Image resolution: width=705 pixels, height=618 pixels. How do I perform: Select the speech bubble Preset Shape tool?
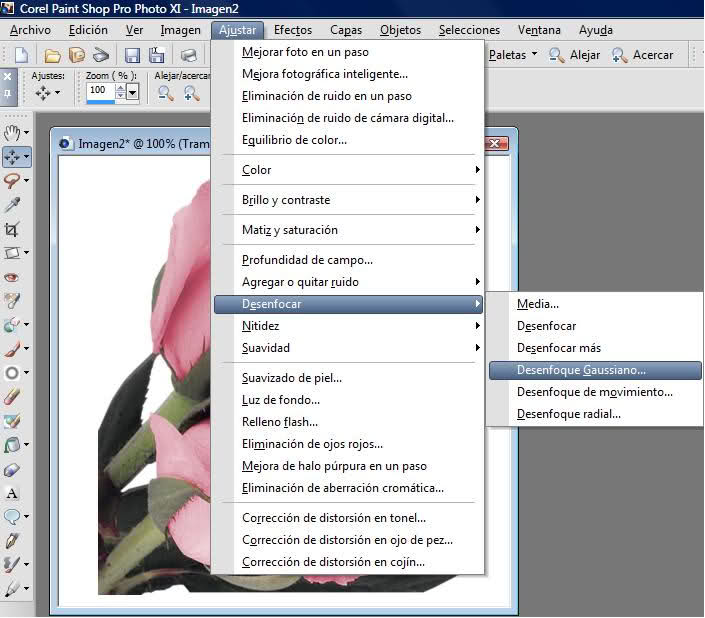coord(12,516)
